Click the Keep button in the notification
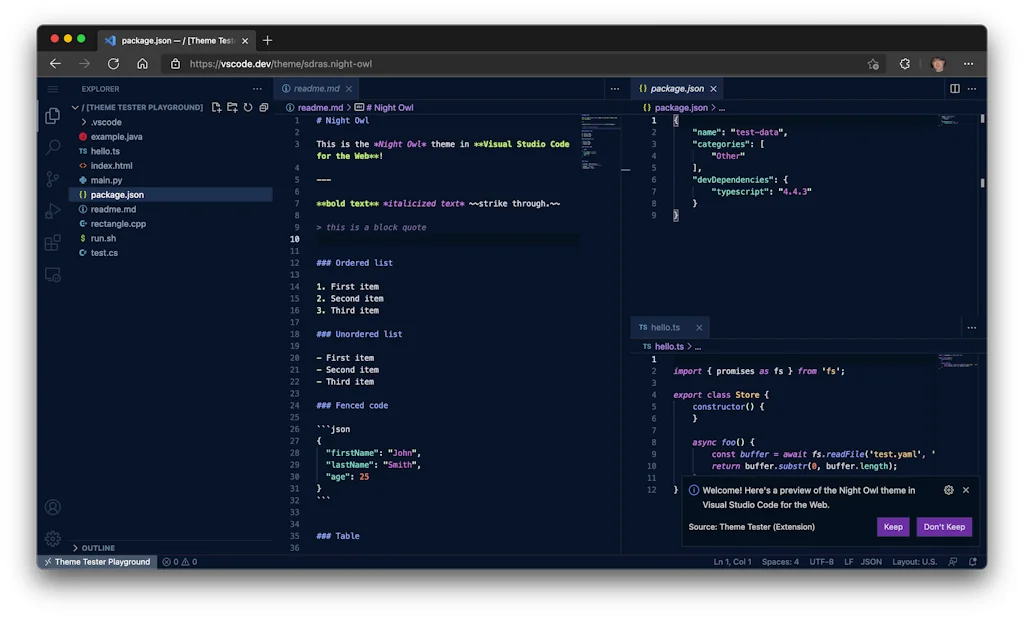This screenshot has height=618, width=1024. tap(893, 526)
